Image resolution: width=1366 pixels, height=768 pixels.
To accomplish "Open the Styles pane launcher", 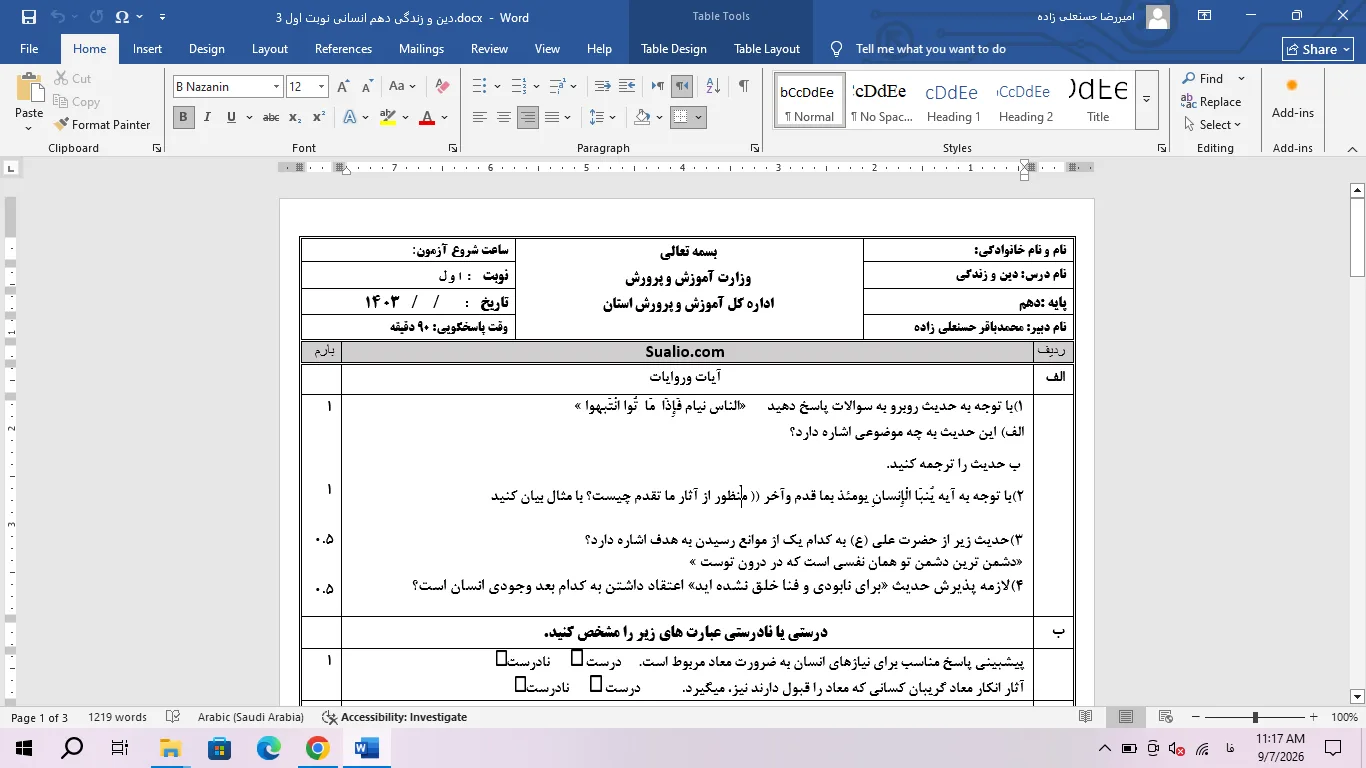I will [1161, 148].
